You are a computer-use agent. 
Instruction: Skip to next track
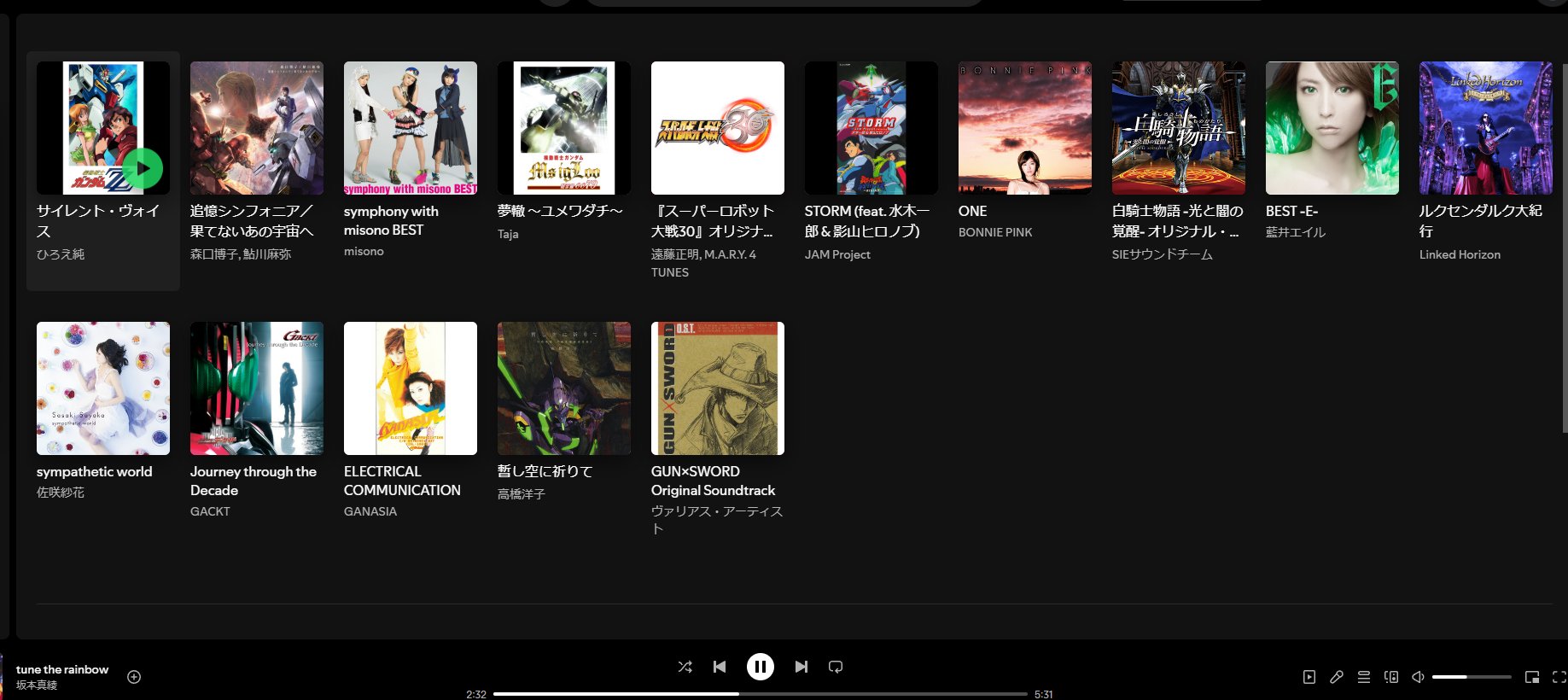coord(801,667)
